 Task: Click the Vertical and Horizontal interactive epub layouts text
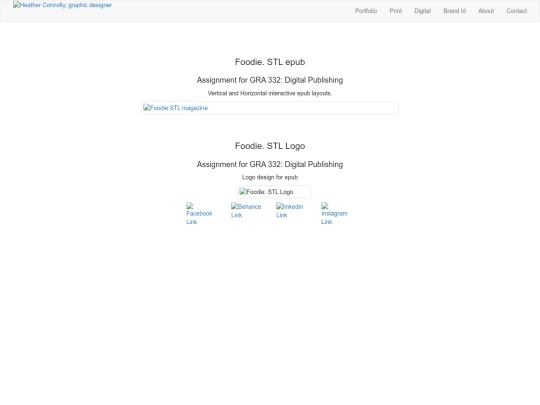click(x=270, y=93)
